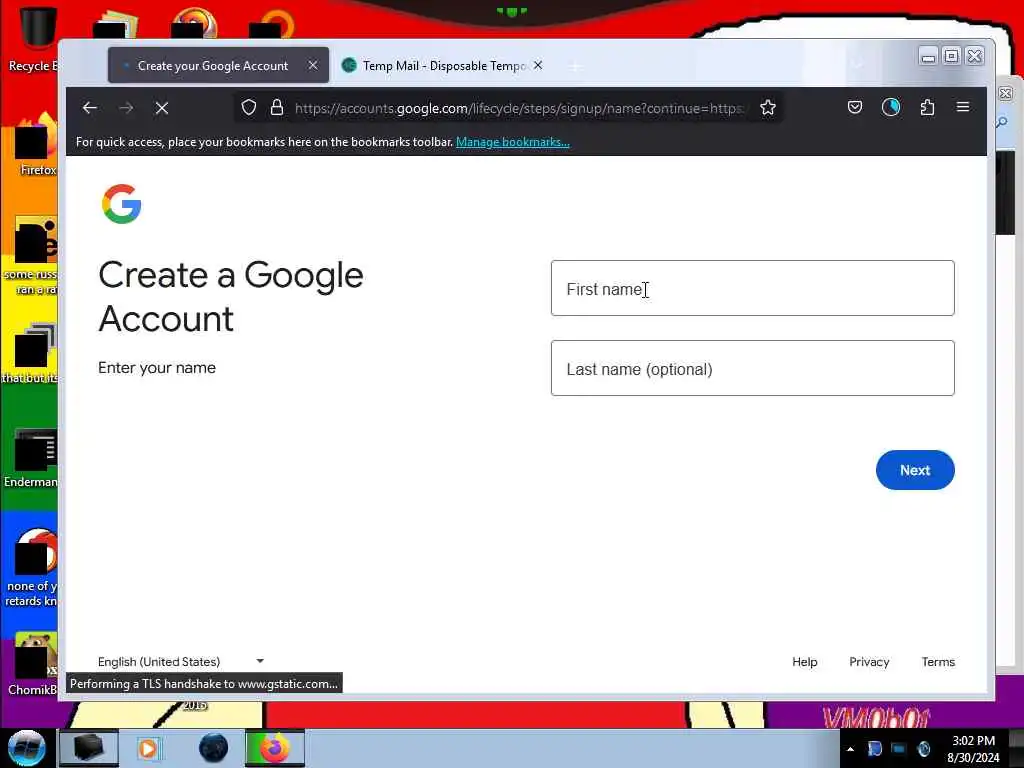Image resolution: width=1024 pixels, height=768 pixels.
Task: Select the Firefox desktop shortcut
Action: pyautogui.click(x=35, y=145)
